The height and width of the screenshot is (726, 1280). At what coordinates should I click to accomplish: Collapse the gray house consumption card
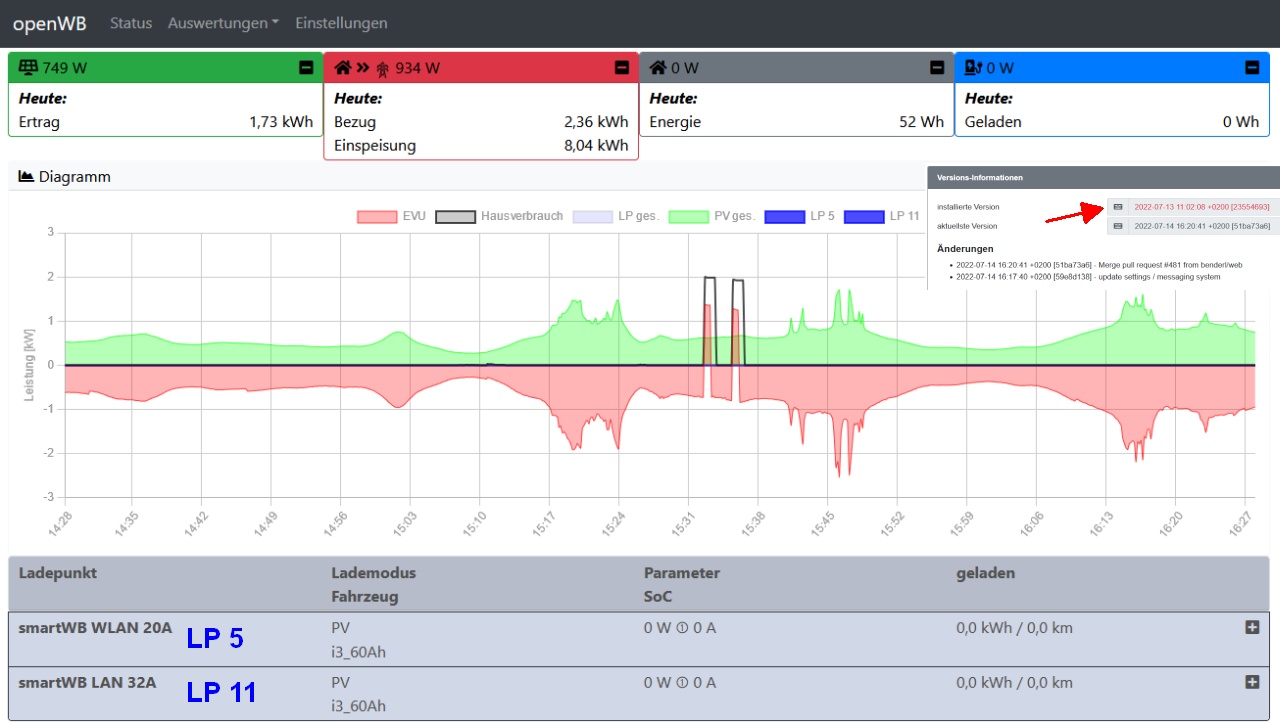pos(936,68)
